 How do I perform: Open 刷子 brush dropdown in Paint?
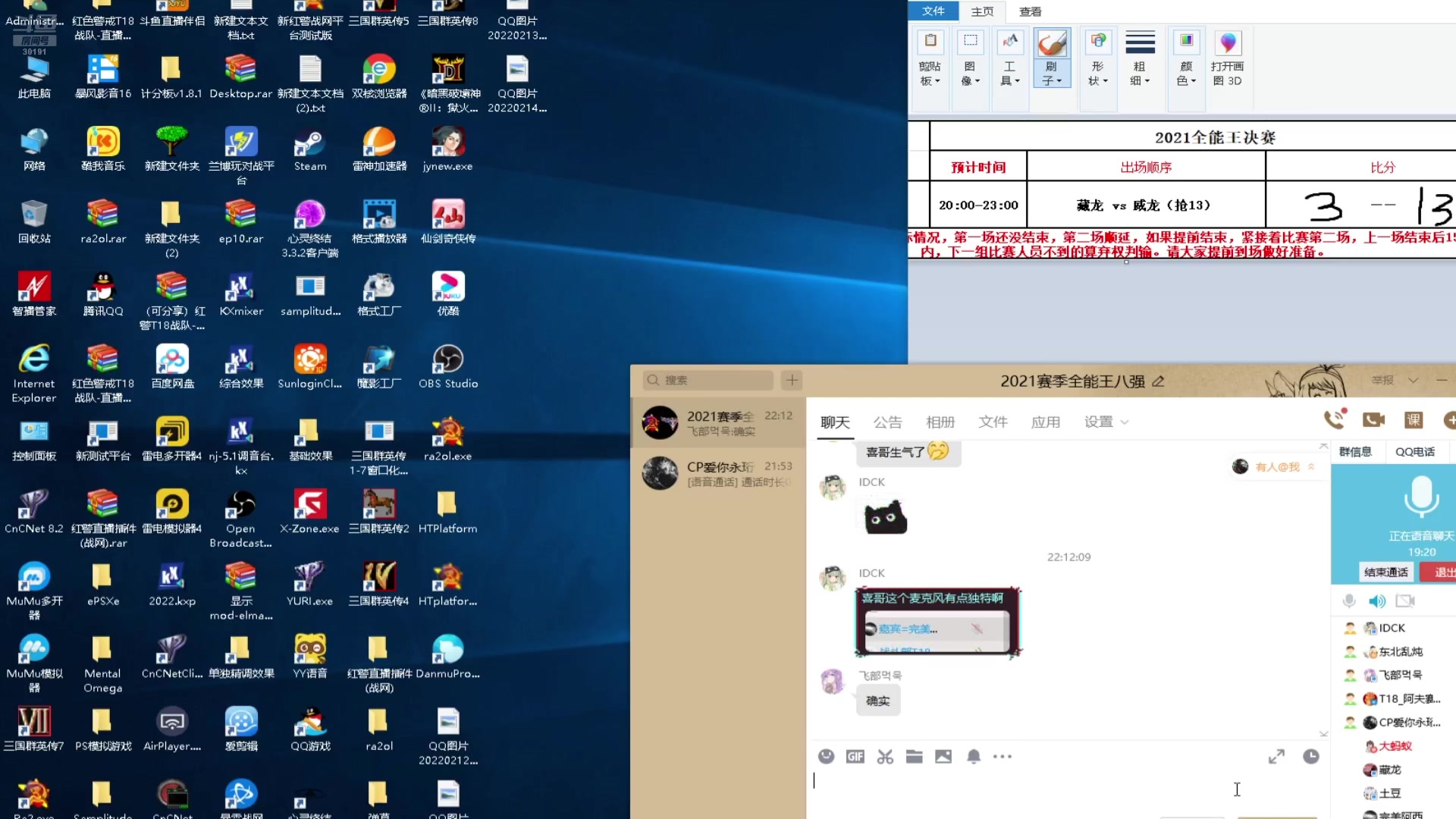click(x=1051, y=74)
